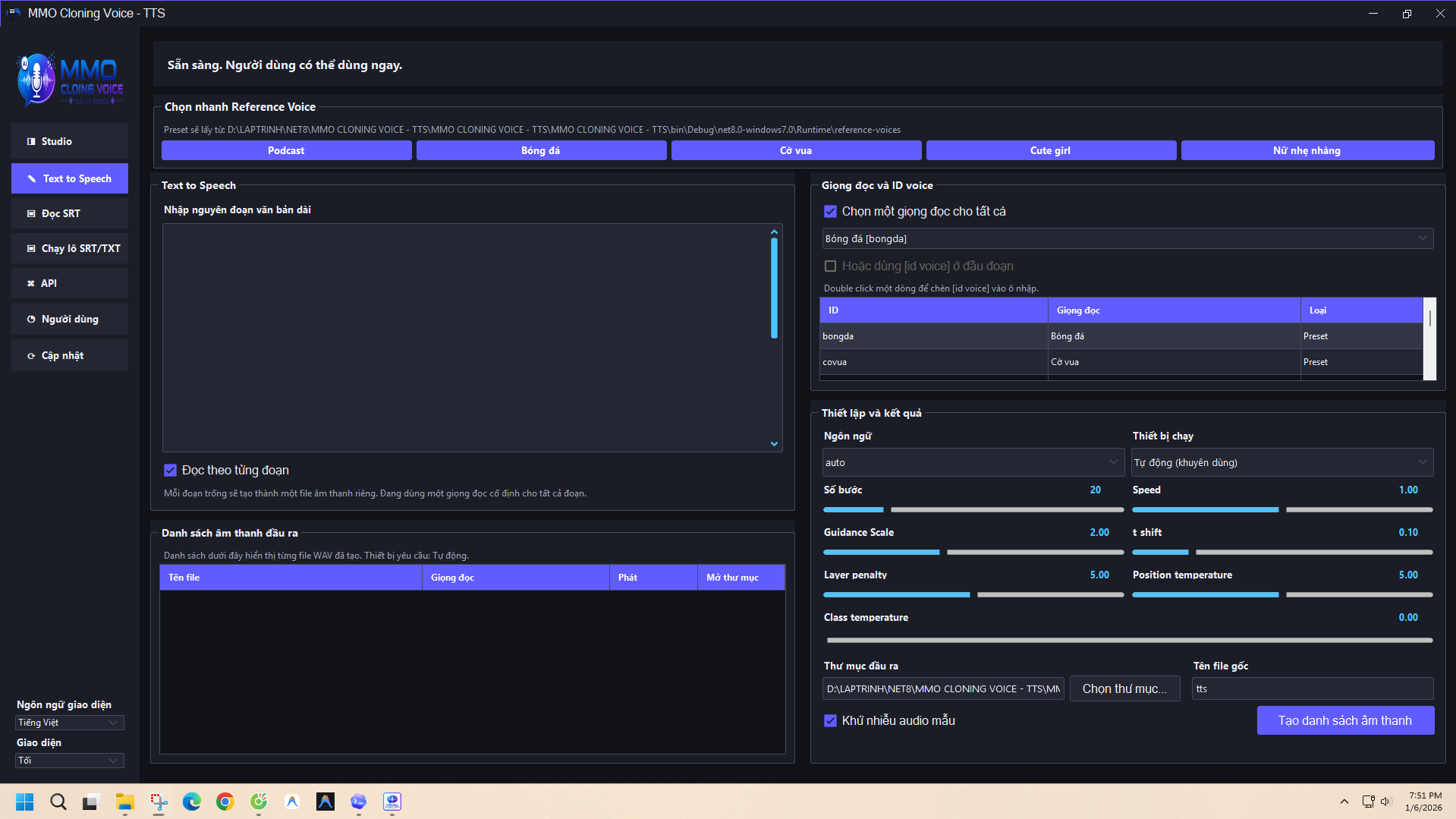Open the Cập nhật page
The height and width of the screenshot is (819, 1456).
[70, 355]
